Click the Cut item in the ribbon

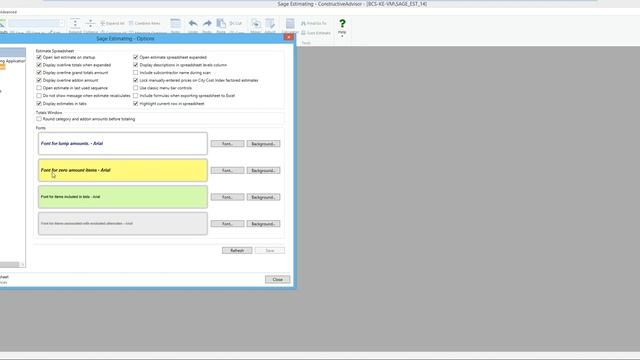236,23
